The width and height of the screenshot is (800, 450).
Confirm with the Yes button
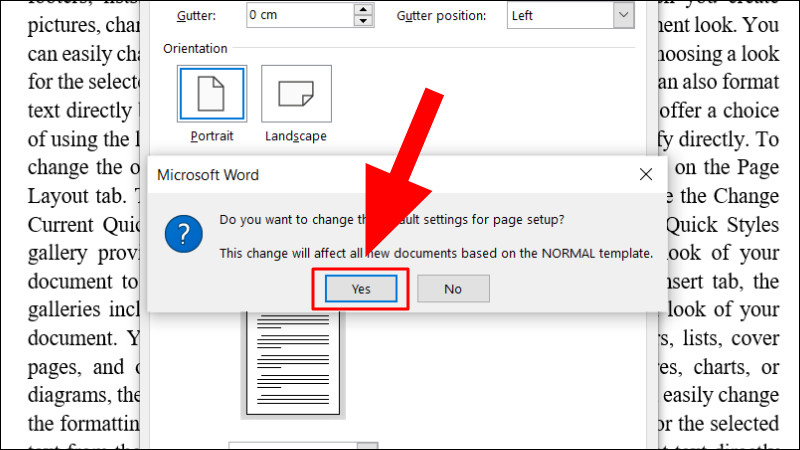[x=361, y=289]
